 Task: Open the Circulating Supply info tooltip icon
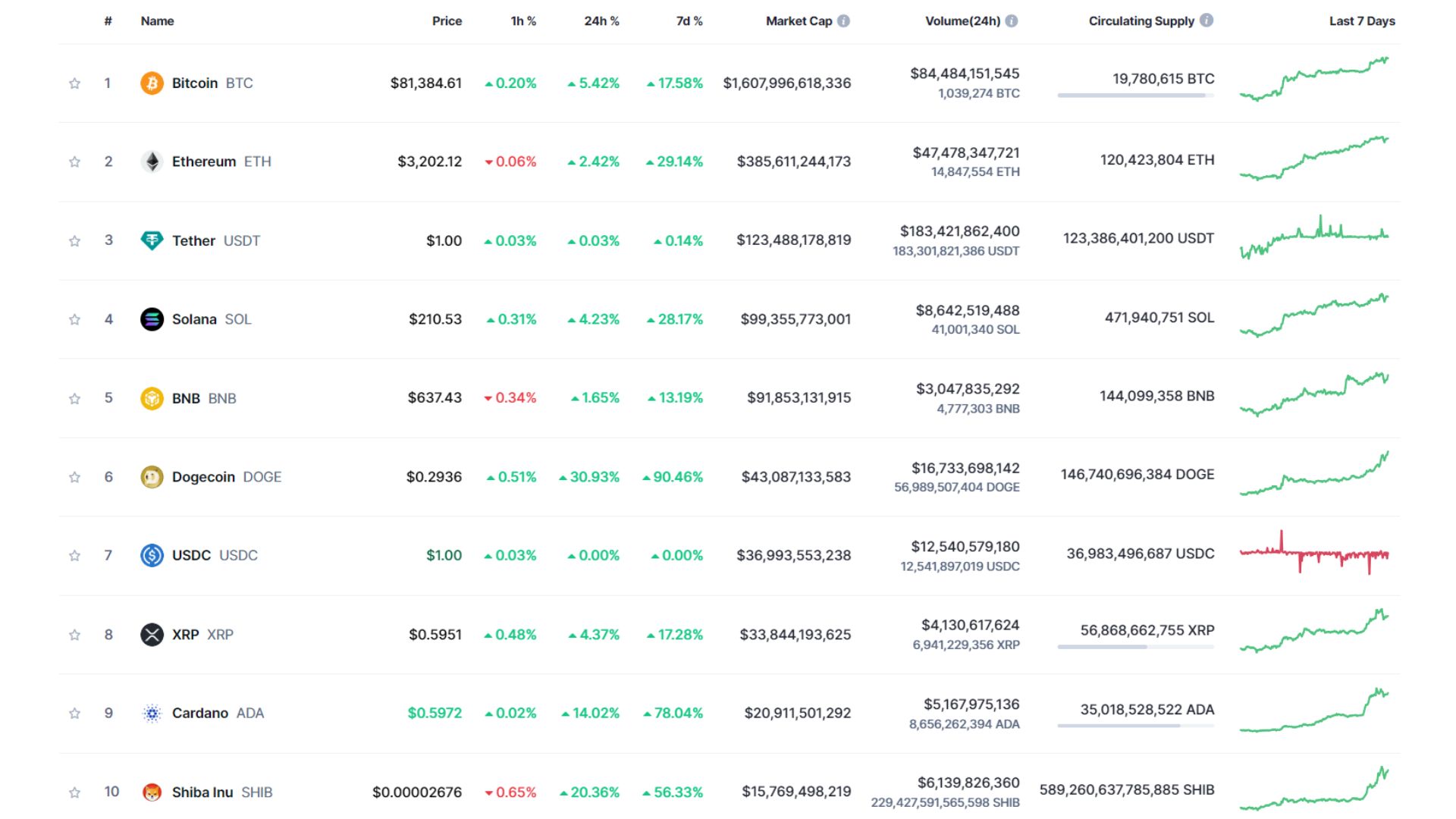tap(1204, 21)
